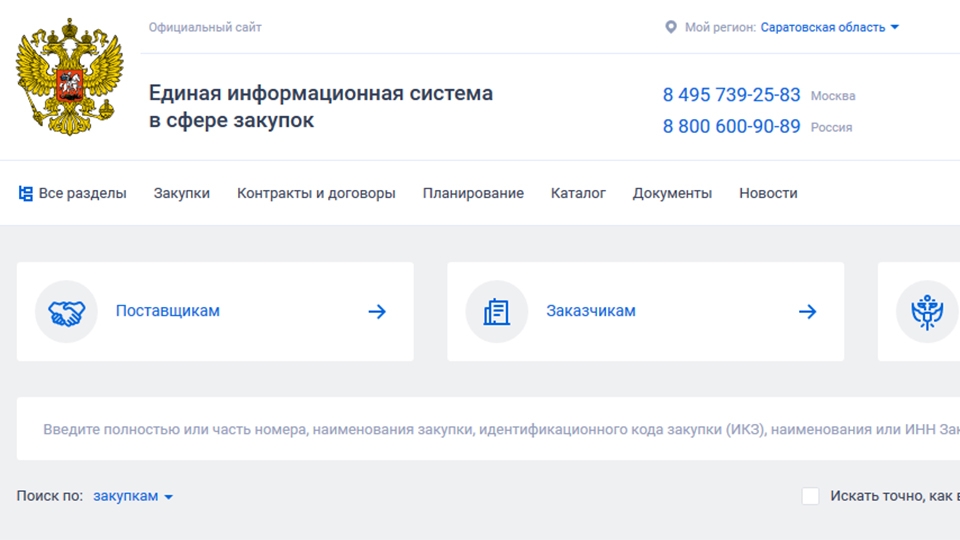Viewport: 960px width, 540px height.
Task: Click the arrow in the Заказчикам card
Action: [x=808, y=312]
